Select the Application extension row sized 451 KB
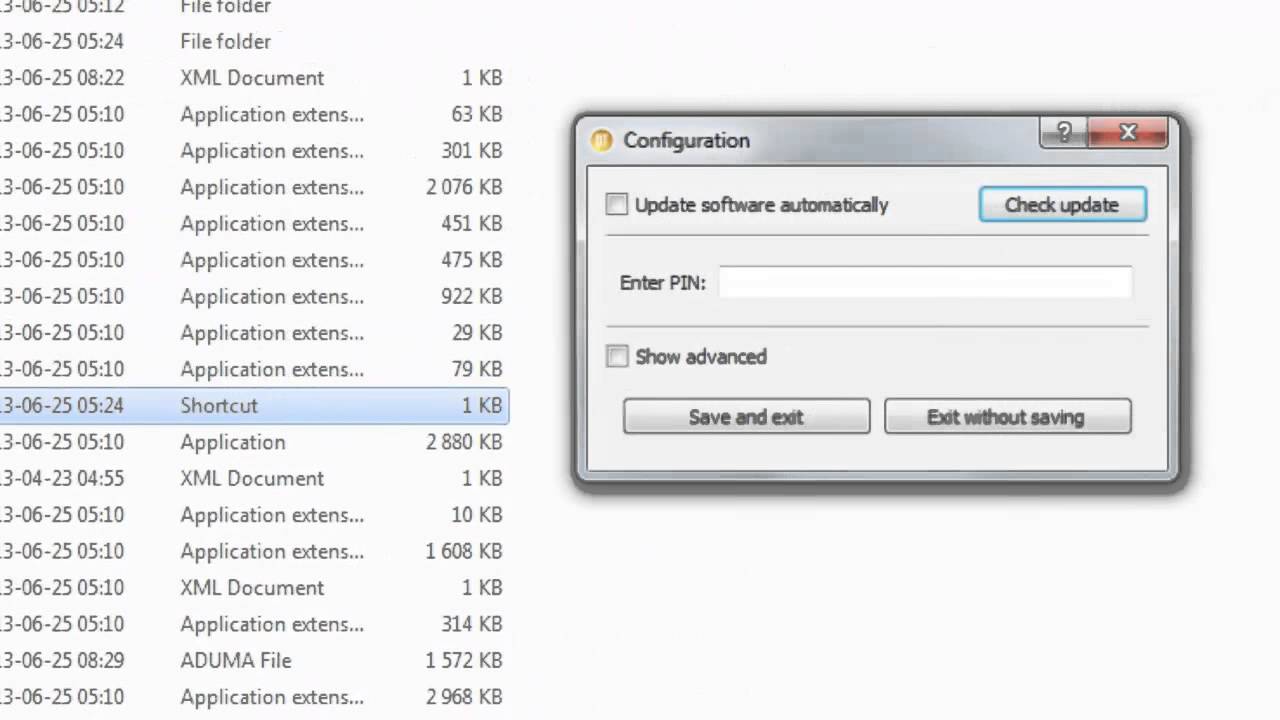This screenshot has height=720, width=1280. [x=254, y=224]
